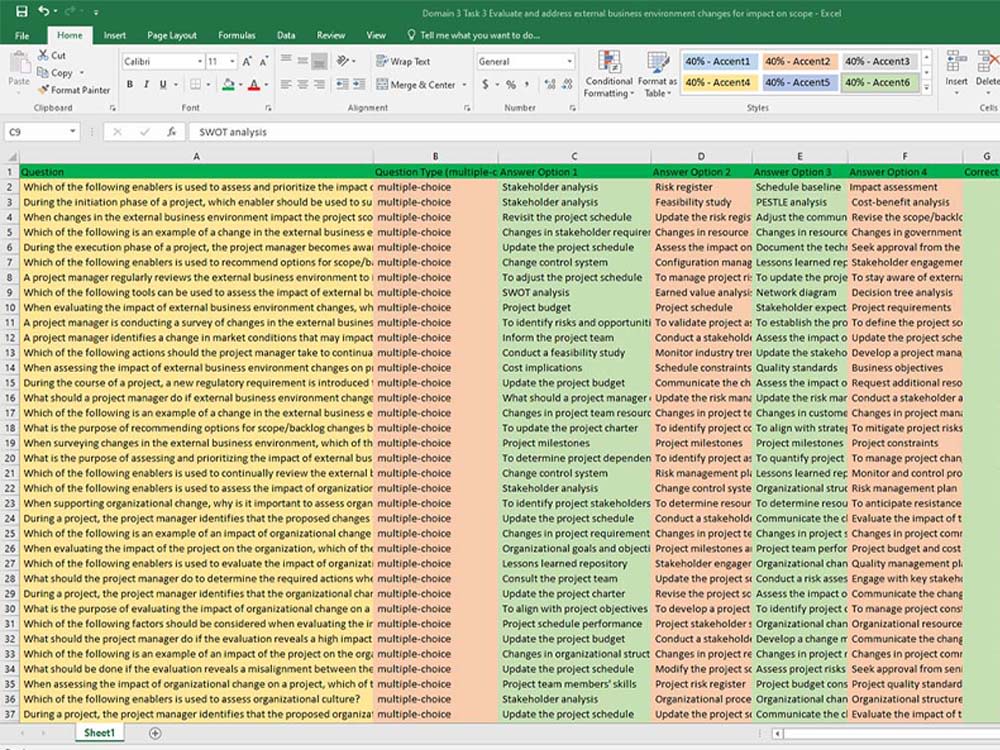Toggle Align Left
This screenshot has height=750, width=1000.
(286, 84)
